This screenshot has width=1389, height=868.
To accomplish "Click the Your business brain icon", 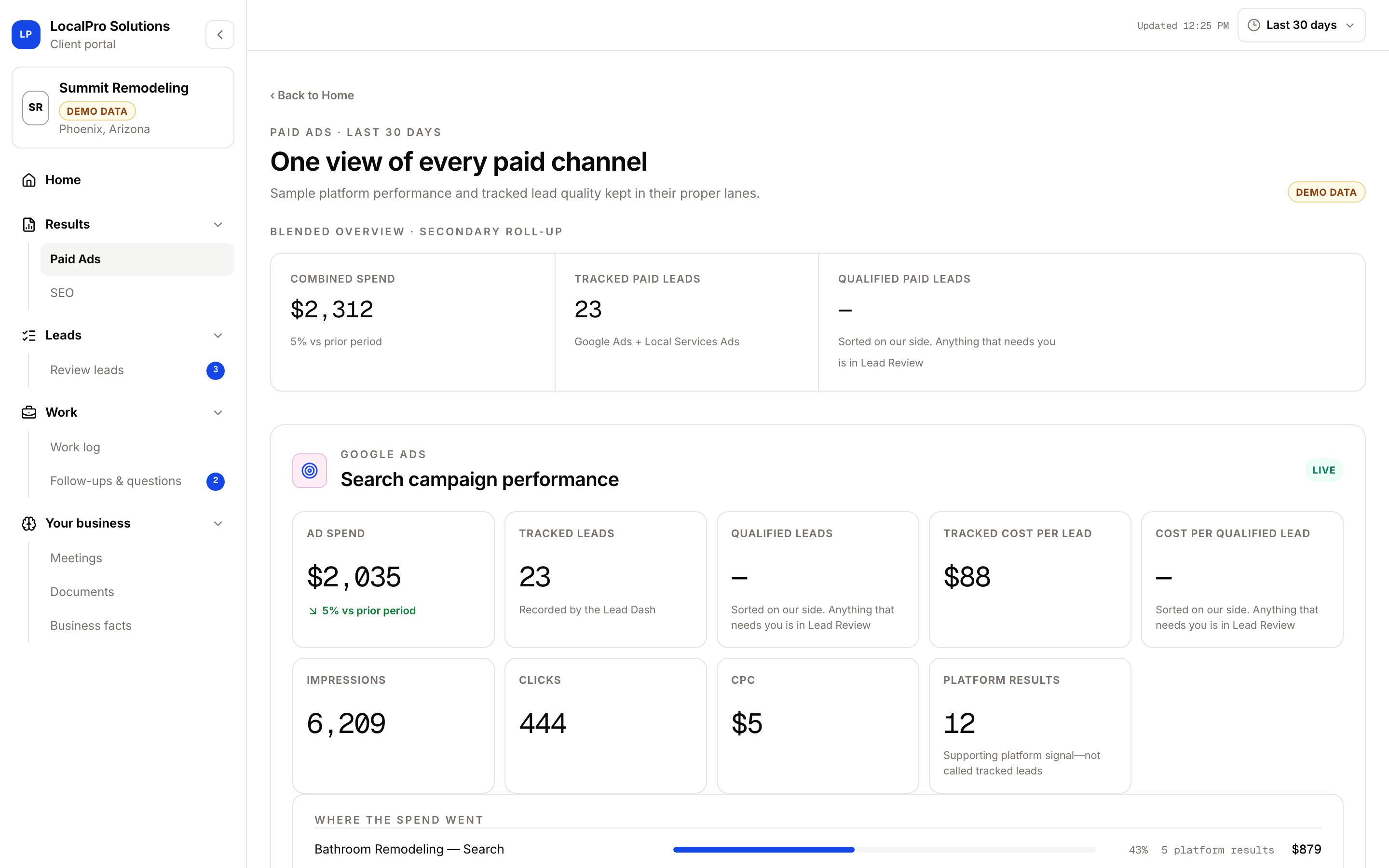I will (x=29, y=524).
